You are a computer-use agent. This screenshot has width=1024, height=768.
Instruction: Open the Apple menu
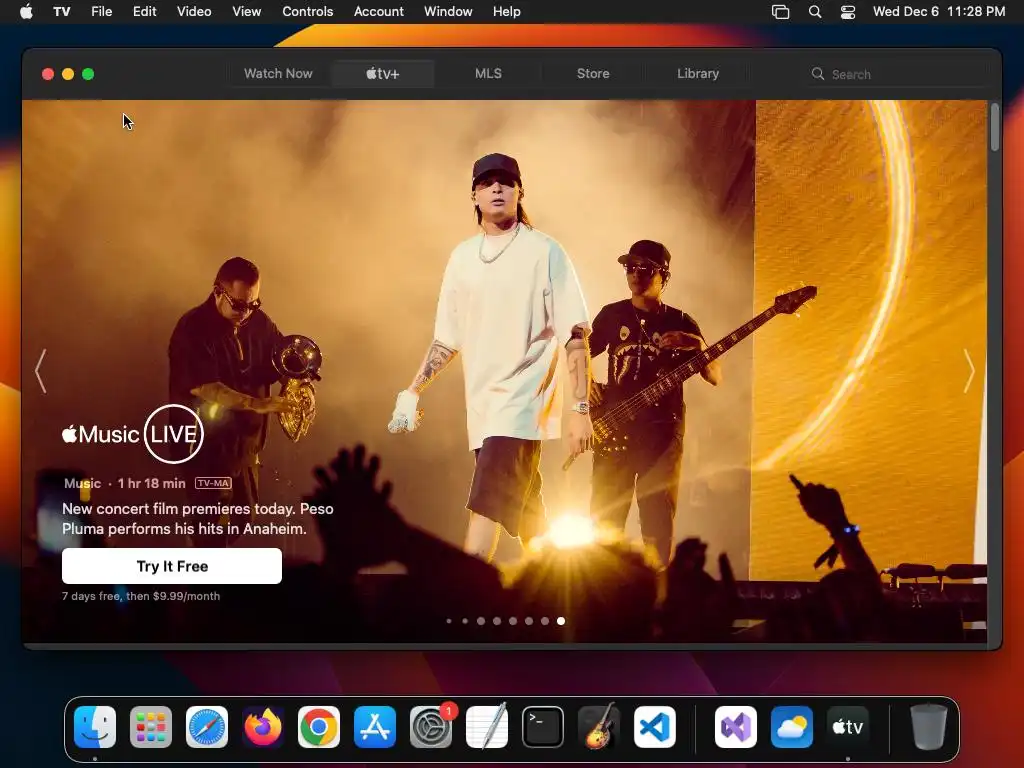point(26,11)
